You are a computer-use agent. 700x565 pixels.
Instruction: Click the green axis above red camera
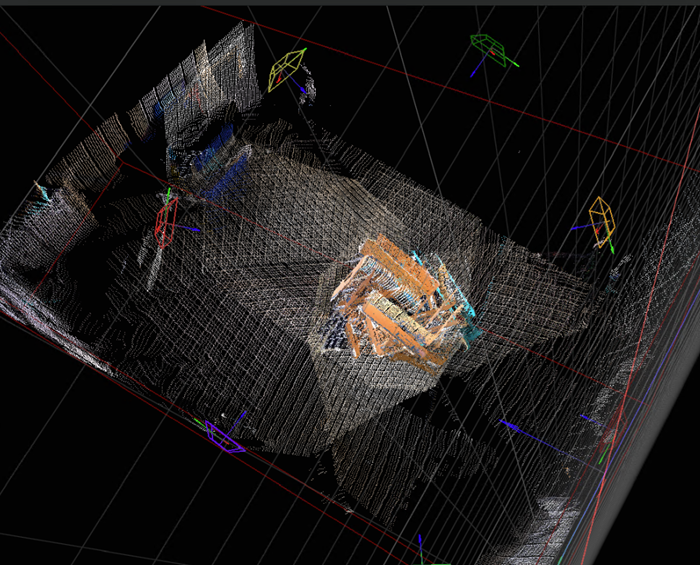click(x=169, y=193)
